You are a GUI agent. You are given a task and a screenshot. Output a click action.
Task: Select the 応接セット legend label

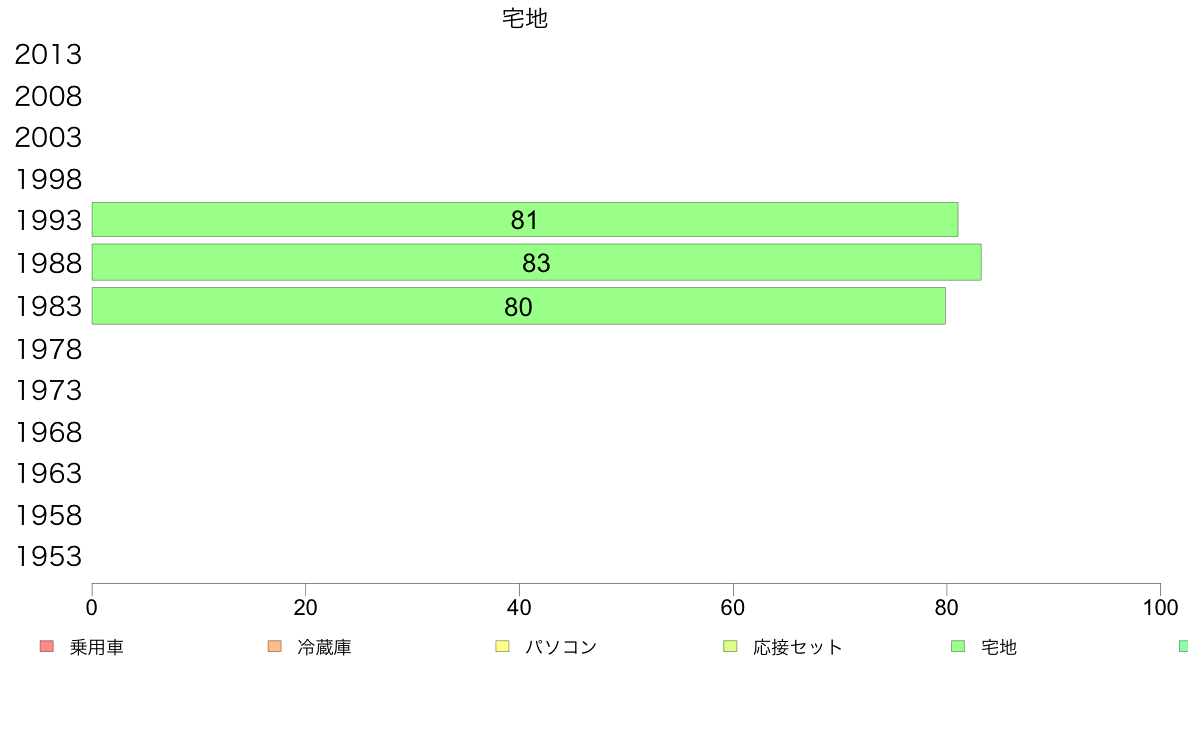[x=798, y=647]
